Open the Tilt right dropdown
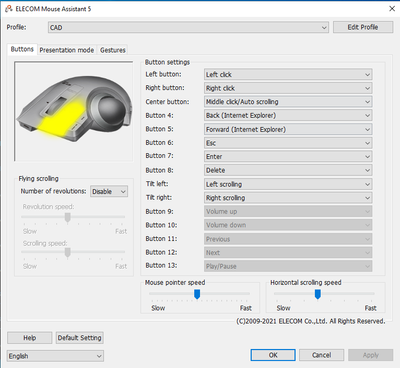 coord(288,198)
